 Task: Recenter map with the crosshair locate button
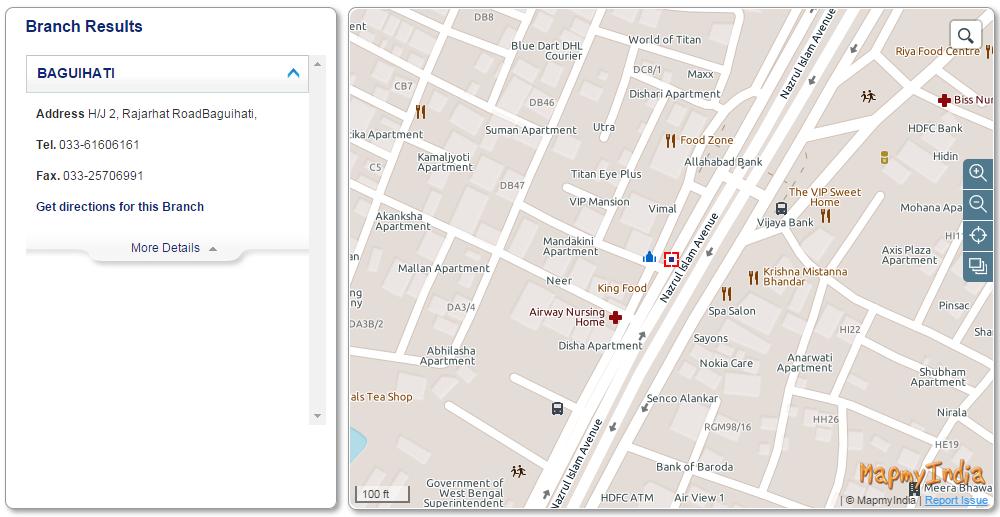(x=978, y=236)
